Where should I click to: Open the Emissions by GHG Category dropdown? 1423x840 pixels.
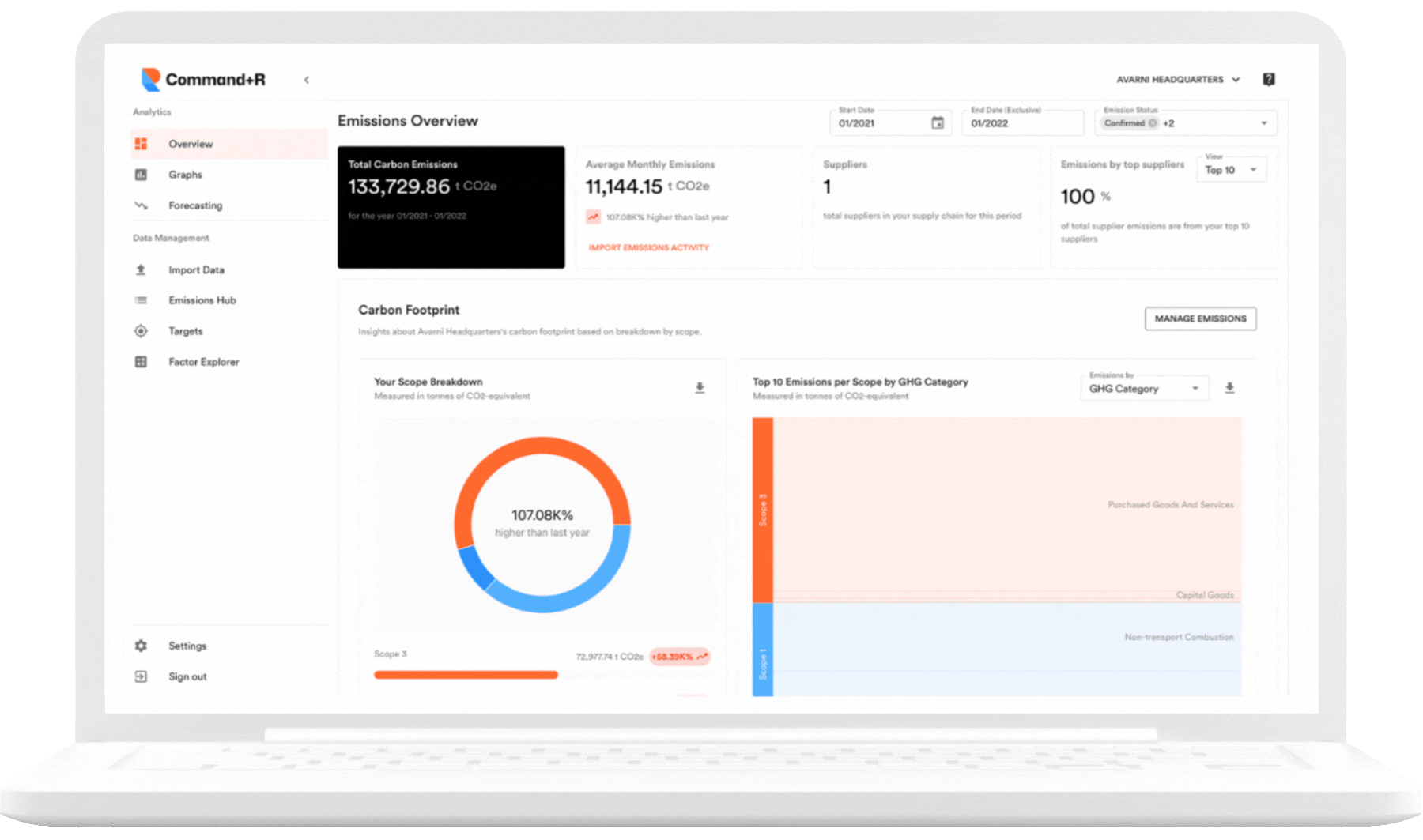point(1144,387)
